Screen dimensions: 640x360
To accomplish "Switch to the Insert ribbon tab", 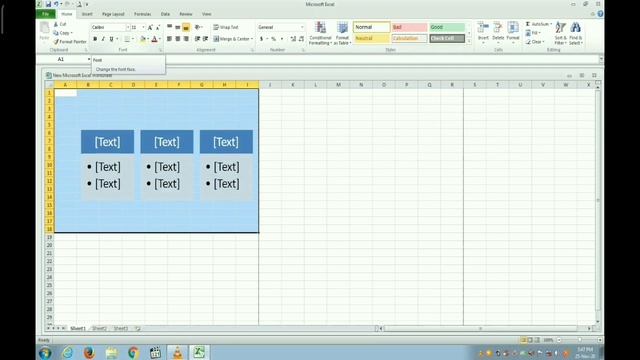I will (87, 14).
